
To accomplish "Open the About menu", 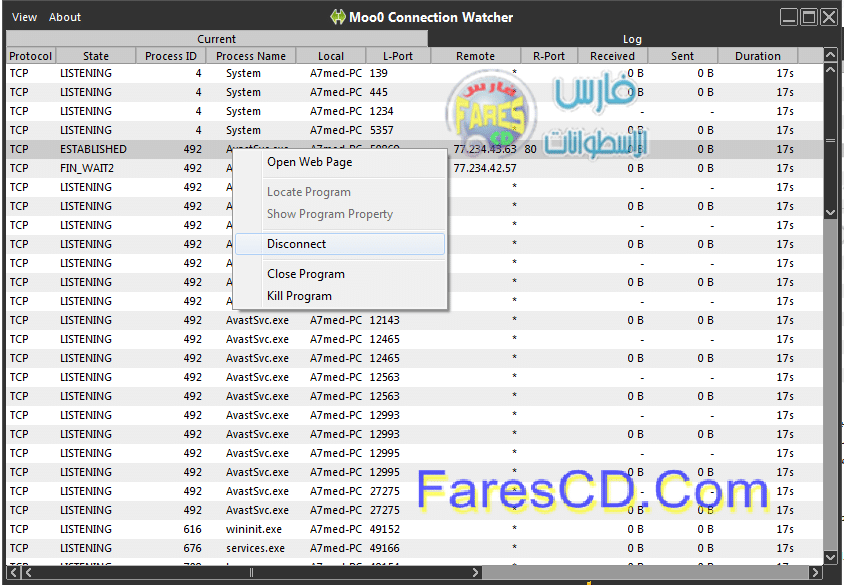I will click(x=65, y=17).
